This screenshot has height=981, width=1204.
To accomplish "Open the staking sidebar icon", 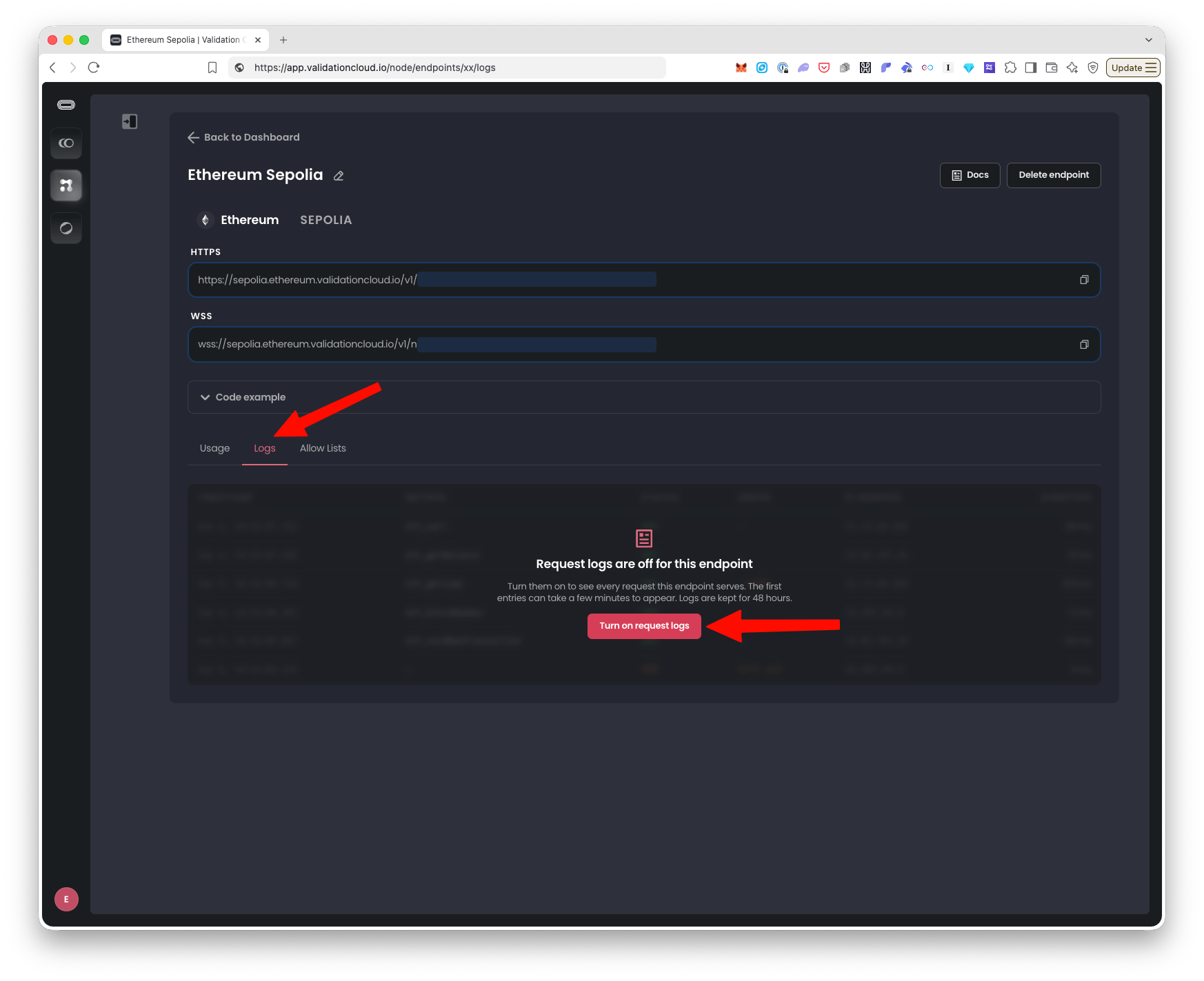I will click(66, 143).
